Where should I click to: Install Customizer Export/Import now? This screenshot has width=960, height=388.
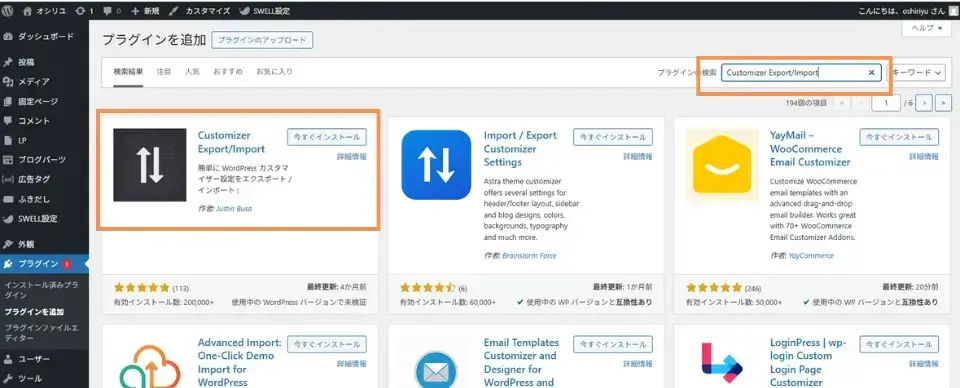(327, 137)
